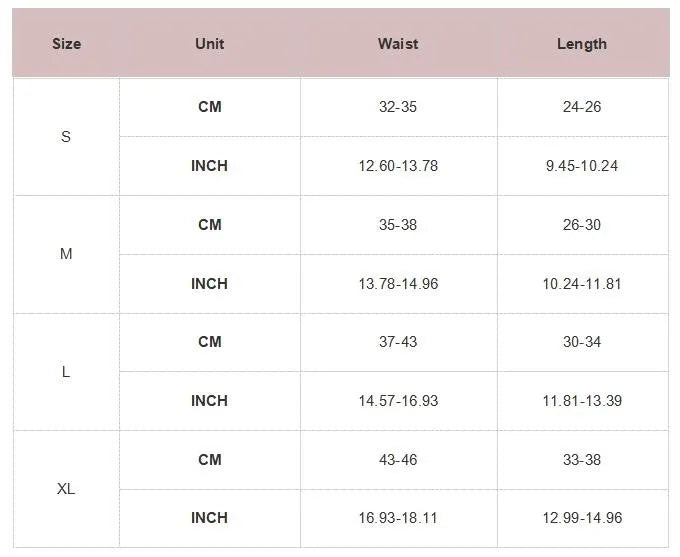
Task: Select waist value 12.60-13.78
Action: (x=398, y=166)
